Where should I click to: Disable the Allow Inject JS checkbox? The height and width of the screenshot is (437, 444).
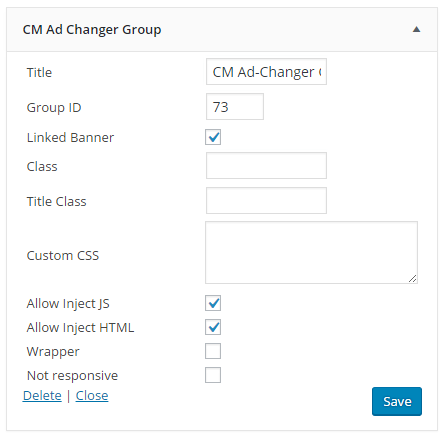click(x=213, y=303)
